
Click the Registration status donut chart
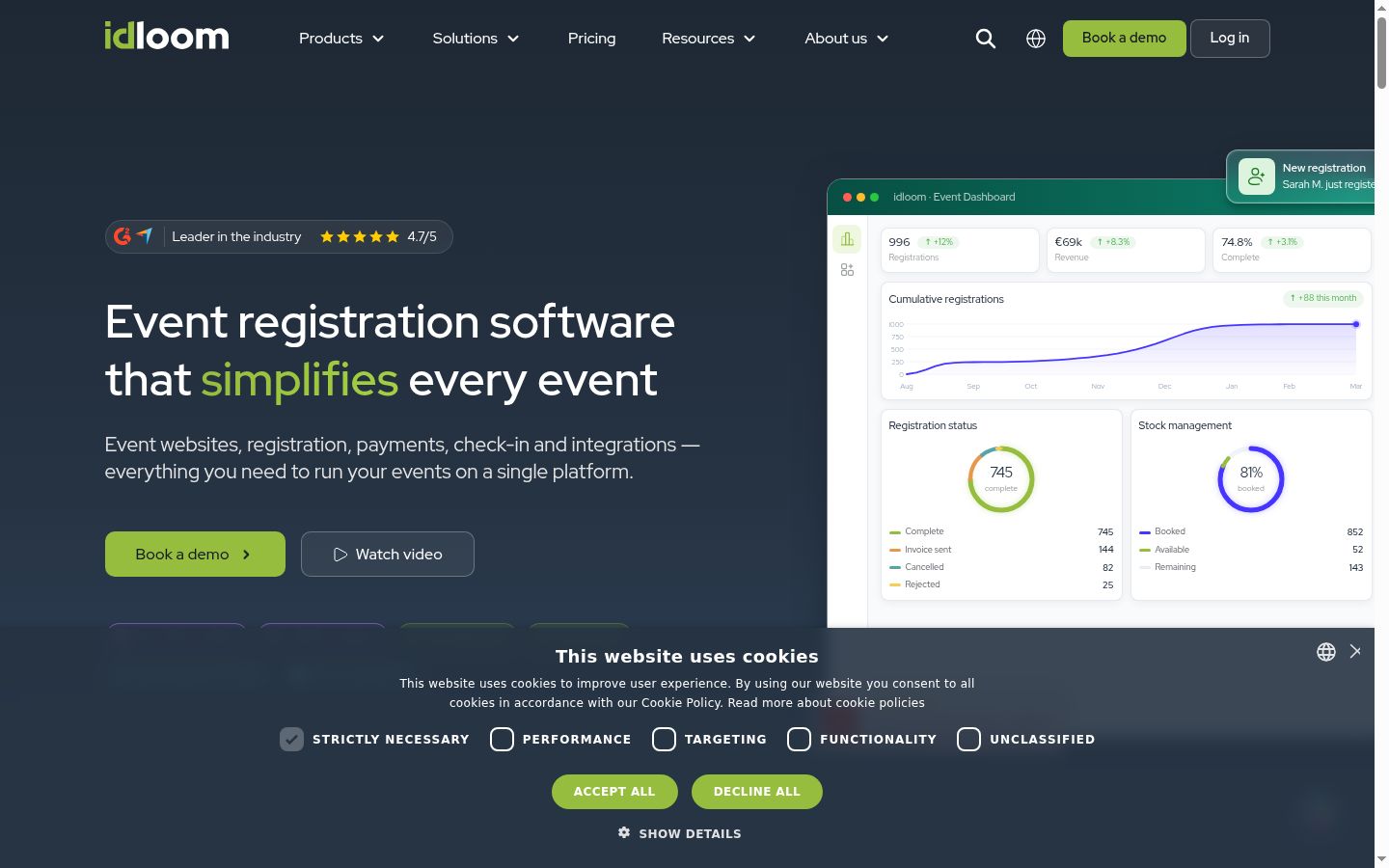(x=1001, y=479)
